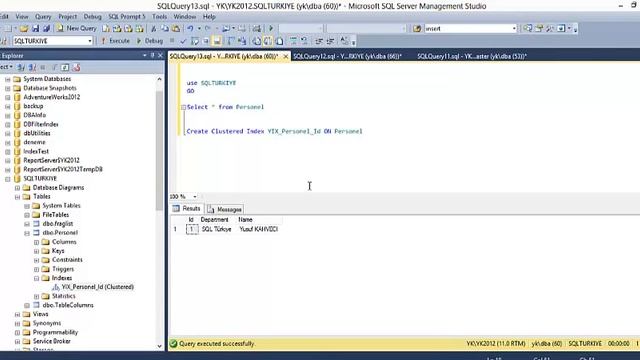Expand the System Databases folder
Image resolution: width=640 pixels, height=360 pixels.
point(7,79)
